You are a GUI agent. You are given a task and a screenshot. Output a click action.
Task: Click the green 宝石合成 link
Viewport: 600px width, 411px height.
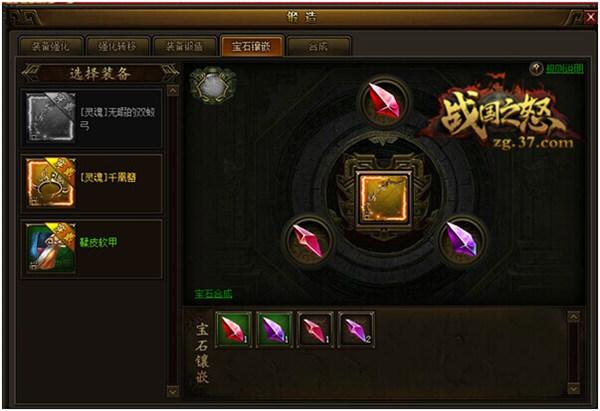213,294
